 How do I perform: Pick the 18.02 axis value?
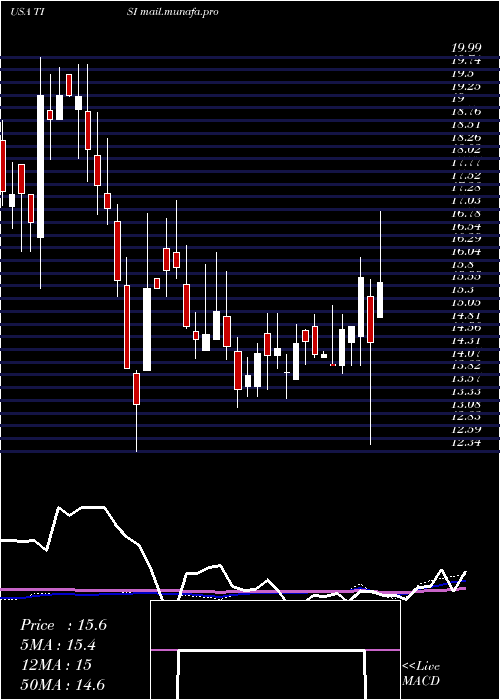(465, 150)
